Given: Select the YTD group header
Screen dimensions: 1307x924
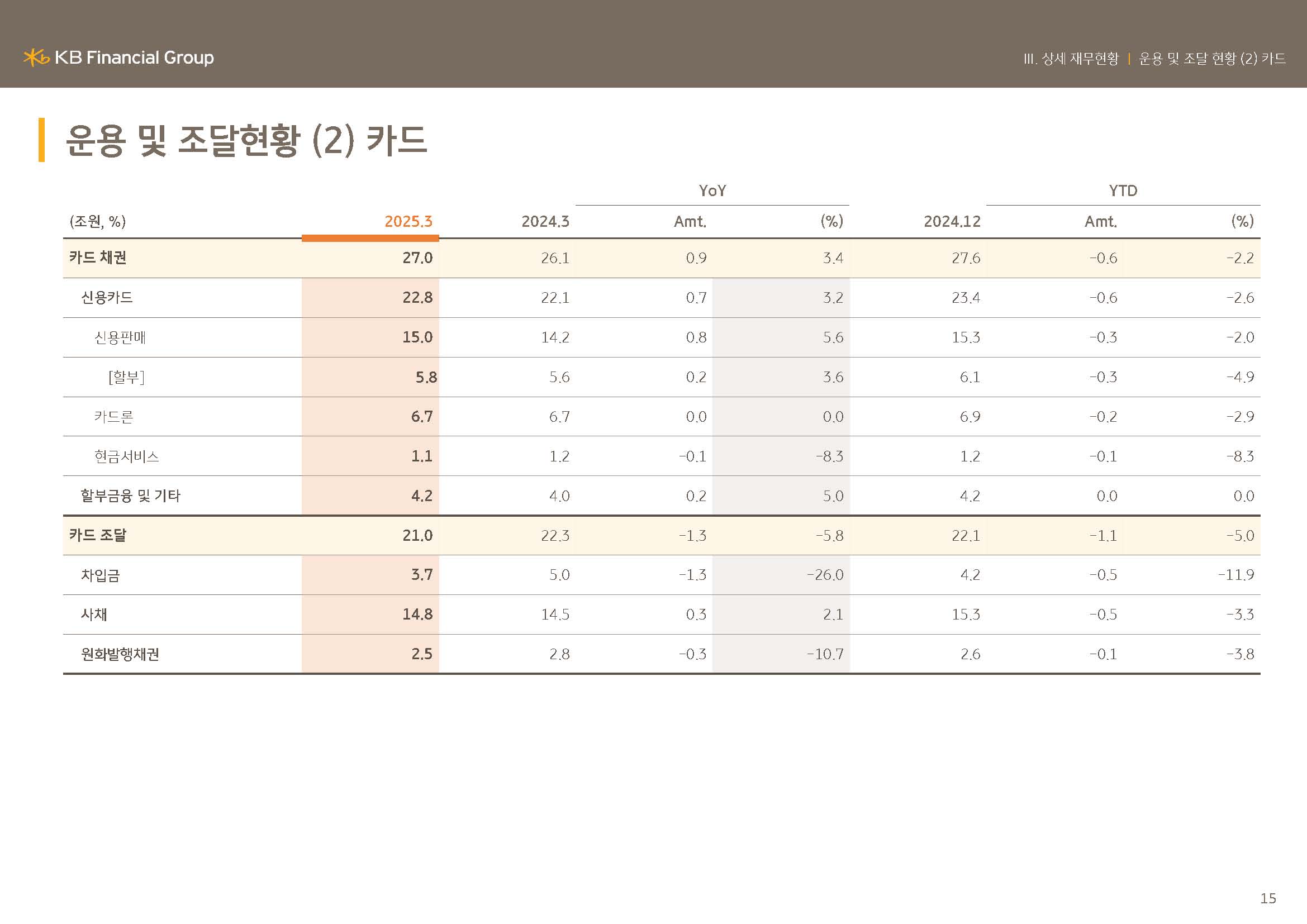Looking at the screenshot, I should 1123,190.
